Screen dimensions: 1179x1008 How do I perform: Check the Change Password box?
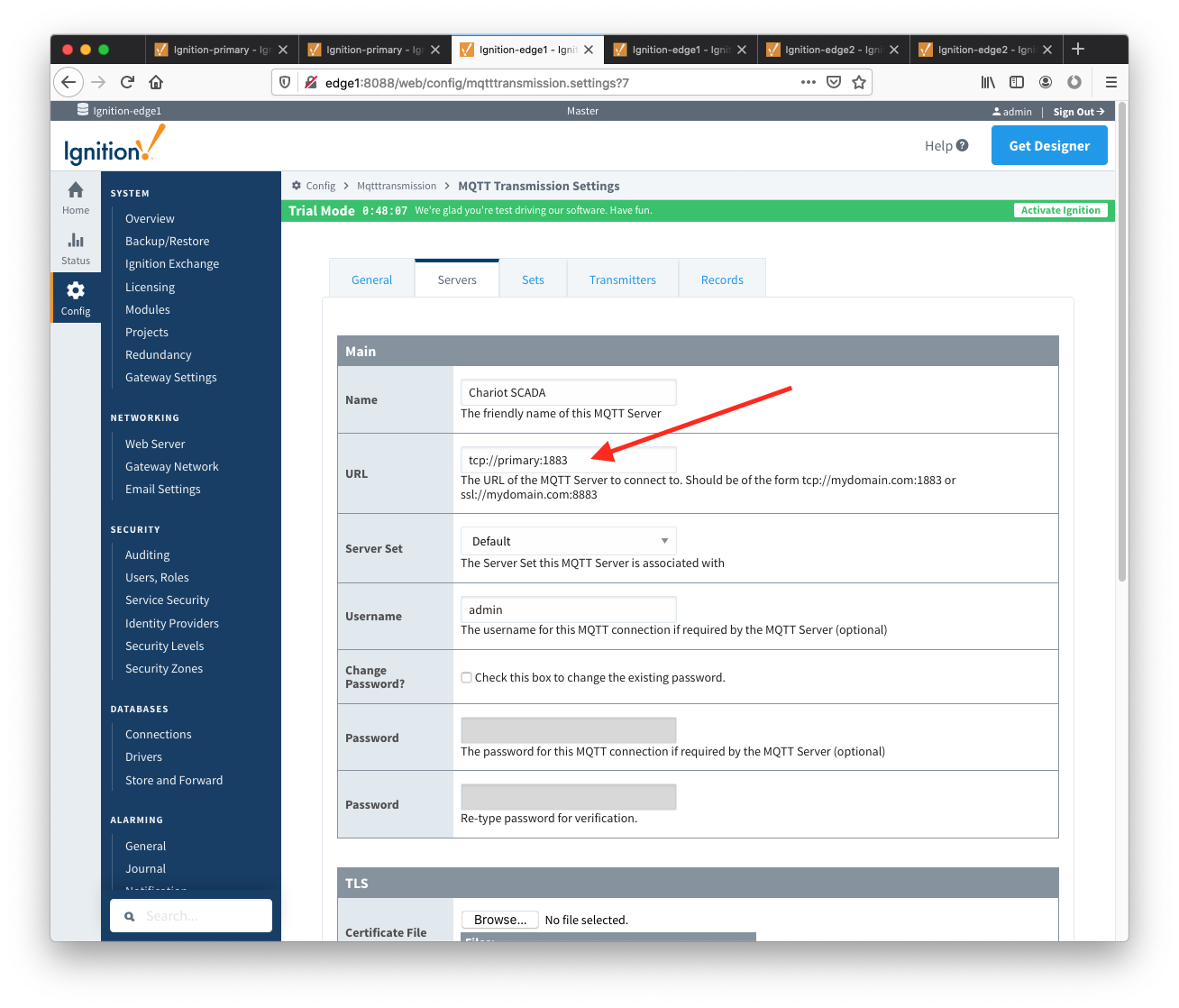(467, 677)
